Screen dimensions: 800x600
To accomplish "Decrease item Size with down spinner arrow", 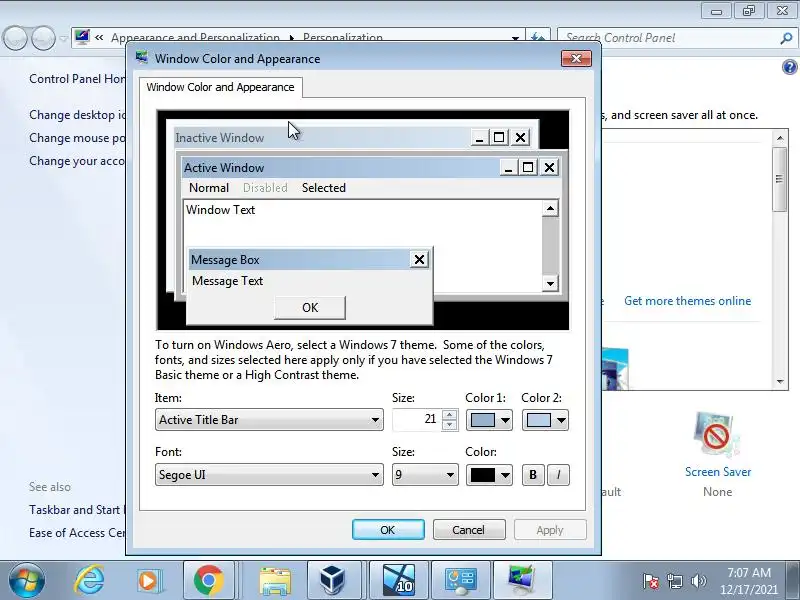I will click(449, 426).
